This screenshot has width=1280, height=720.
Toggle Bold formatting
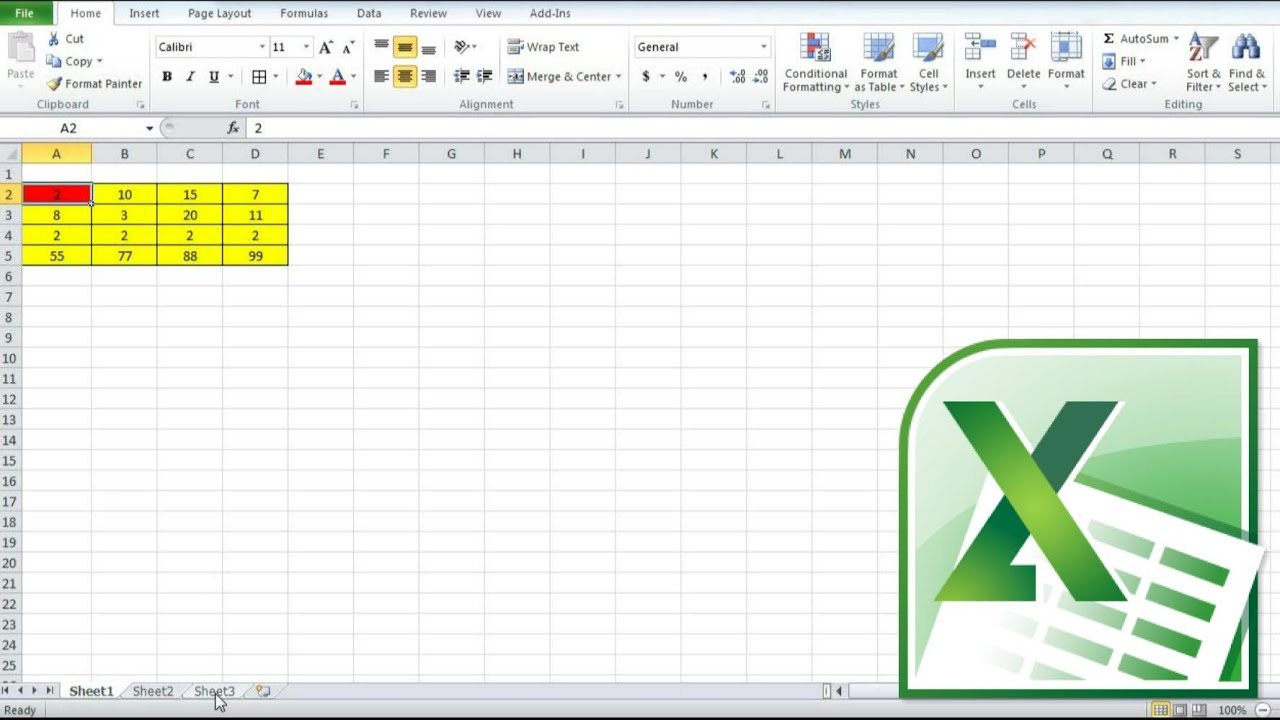pyautogui.click(x=167, y=77)
